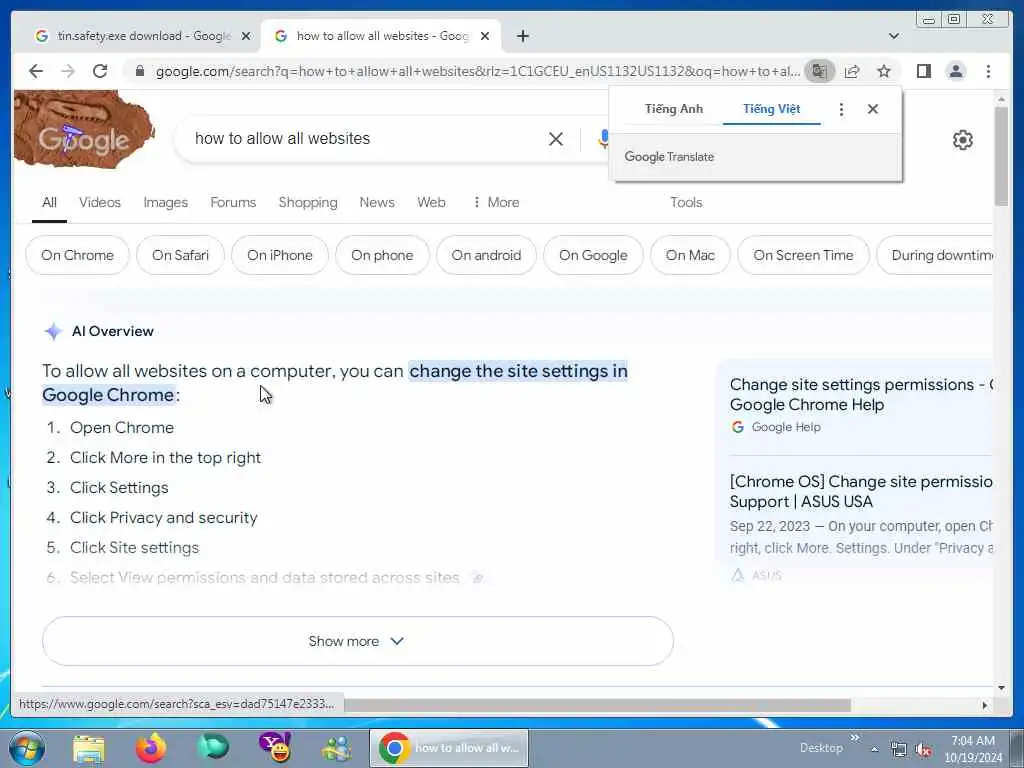Open Windows Explorer from the taskbar
1024x768 pixels.
pyautogui.click(x=89, y=748)
